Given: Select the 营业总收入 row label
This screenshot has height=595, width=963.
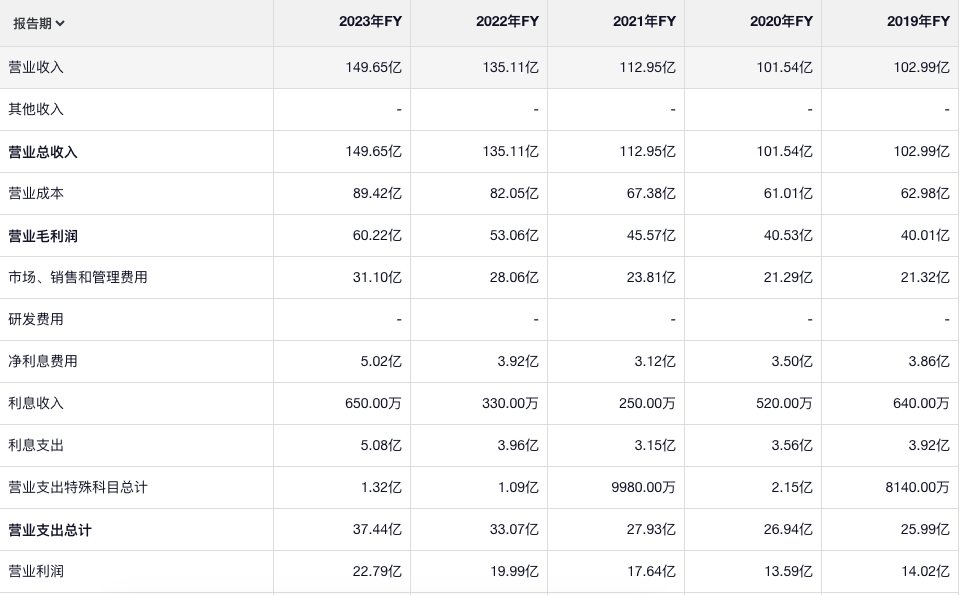Looking at the screenshot, I should point(43,152).
